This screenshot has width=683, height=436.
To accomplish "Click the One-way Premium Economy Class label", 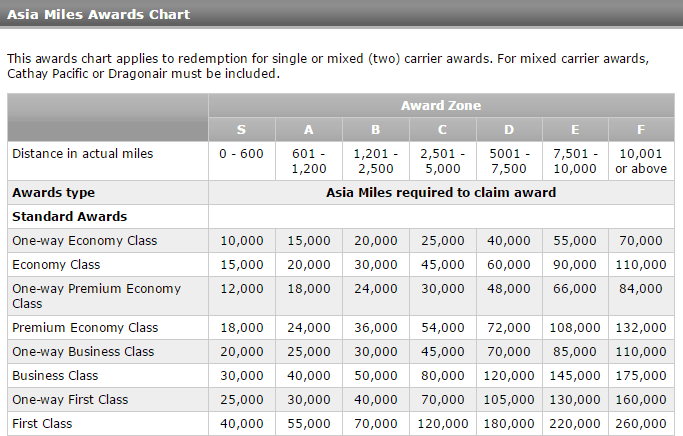I will pos(96,296).
